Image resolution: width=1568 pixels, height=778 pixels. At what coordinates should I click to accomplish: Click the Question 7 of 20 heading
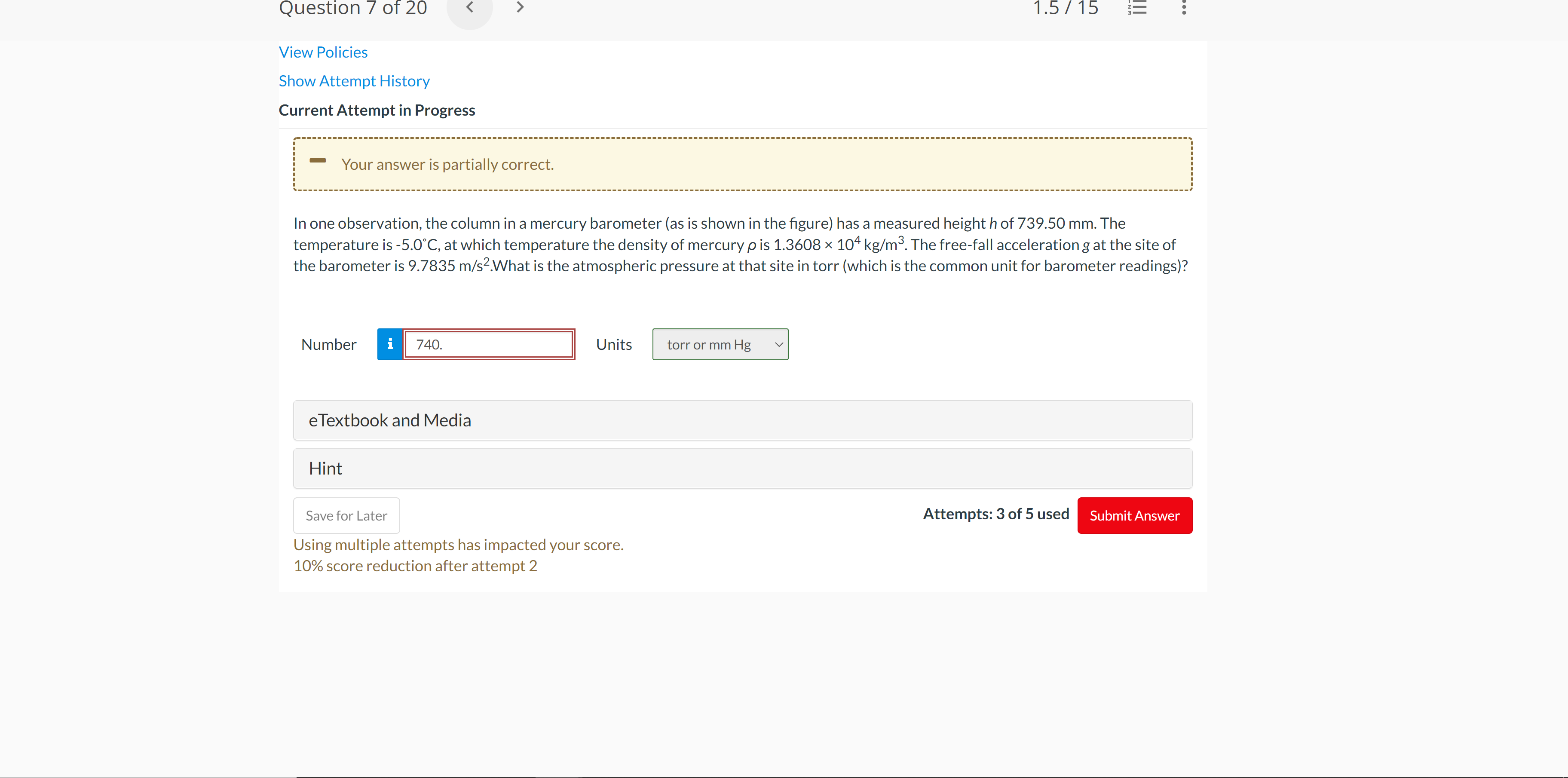coord(352,9)
